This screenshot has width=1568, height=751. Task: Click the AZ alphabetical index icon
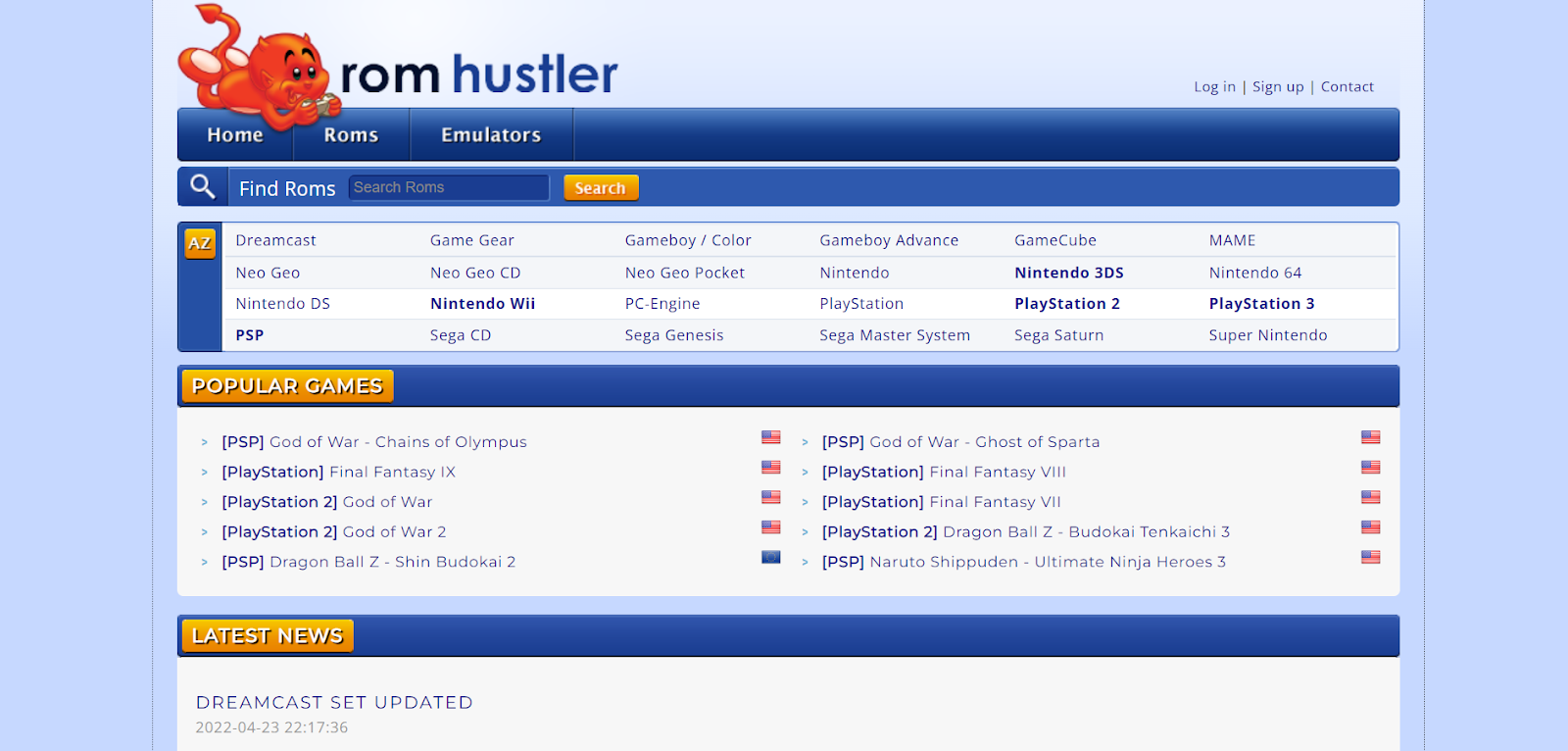tap(200, 243)
